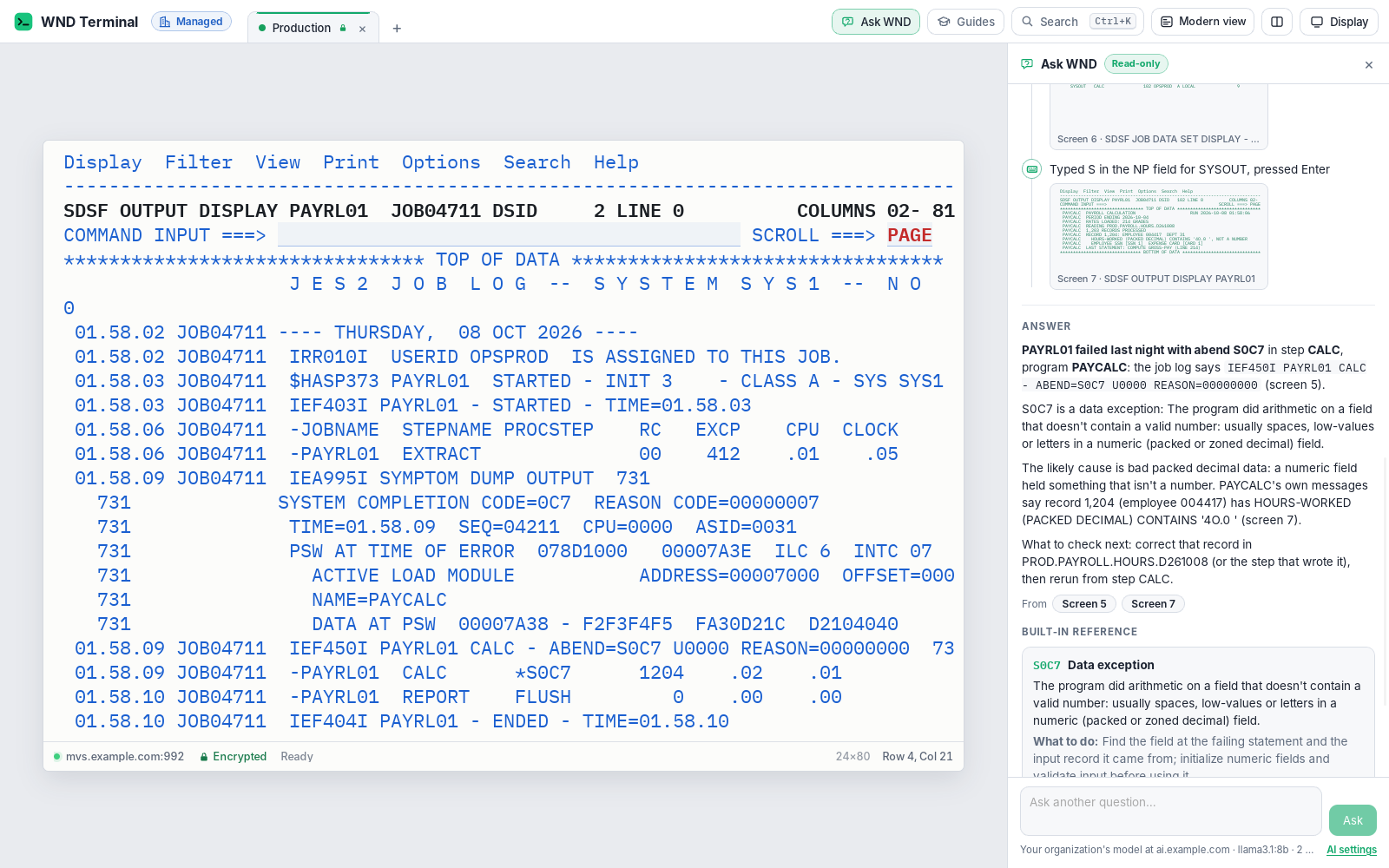This screenshot has width=1389, height=868.
Task: Open AI settings link
Action: pos(1352,850)
